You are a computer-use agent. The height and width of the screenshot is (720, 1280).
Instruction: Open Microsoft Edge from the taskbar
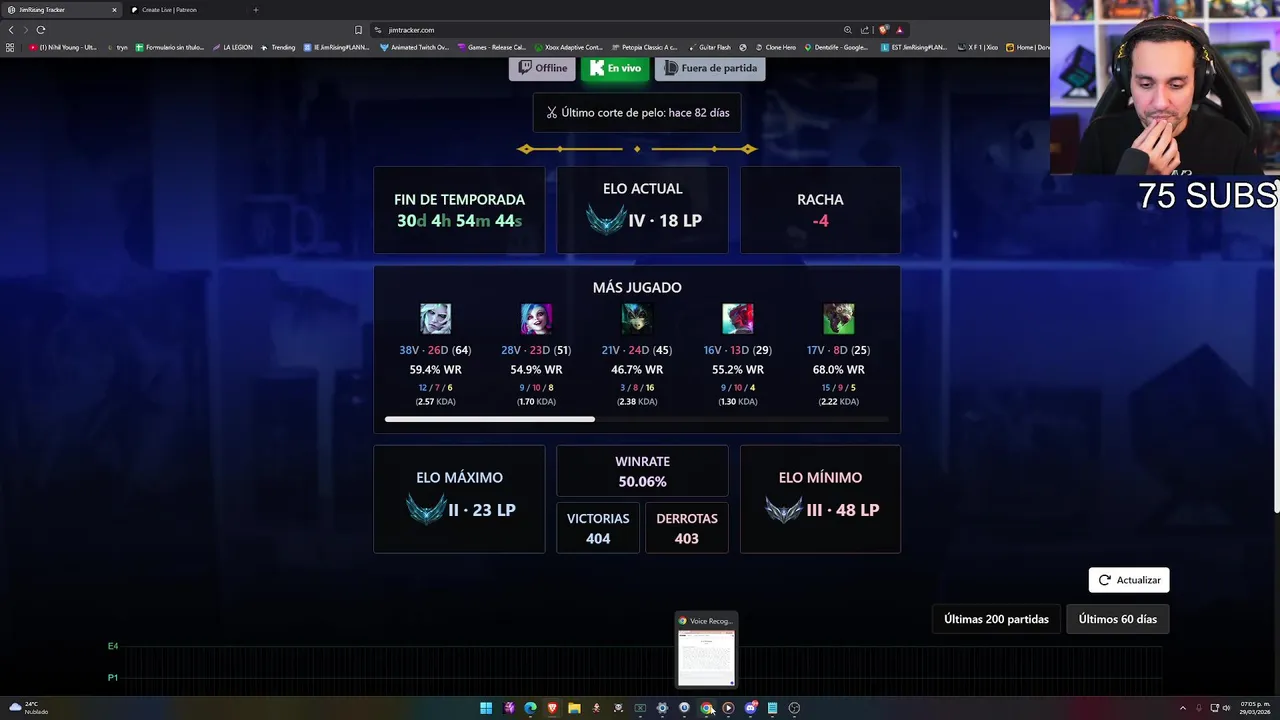pyautogui.click(x=530, y=708)
